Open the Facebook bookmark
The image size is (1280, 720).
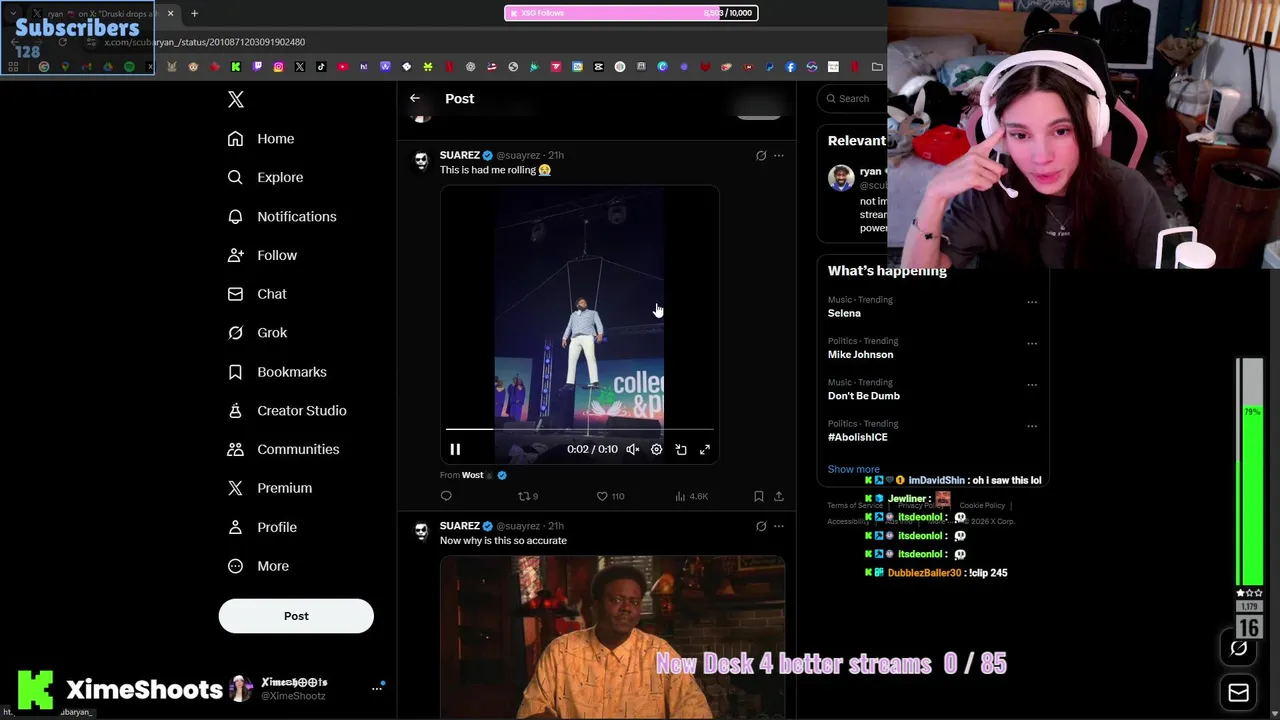tap(790, 67)
